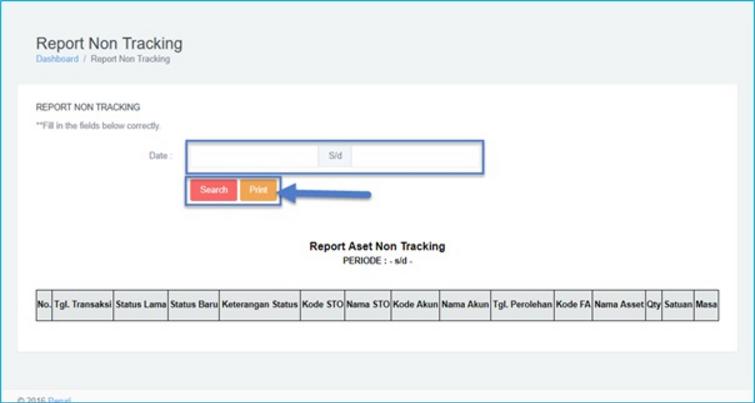Click the Keterangan Status column header
755x403 pixels.
tap(259, 303)
